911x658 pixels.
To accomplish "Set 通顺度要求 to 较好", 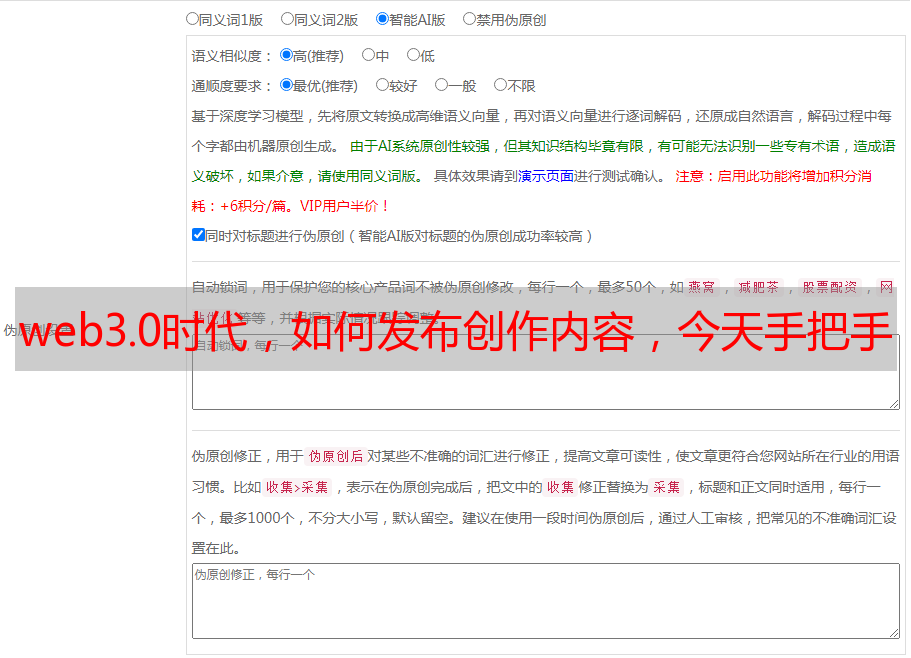I will click(x=382, y=85).
